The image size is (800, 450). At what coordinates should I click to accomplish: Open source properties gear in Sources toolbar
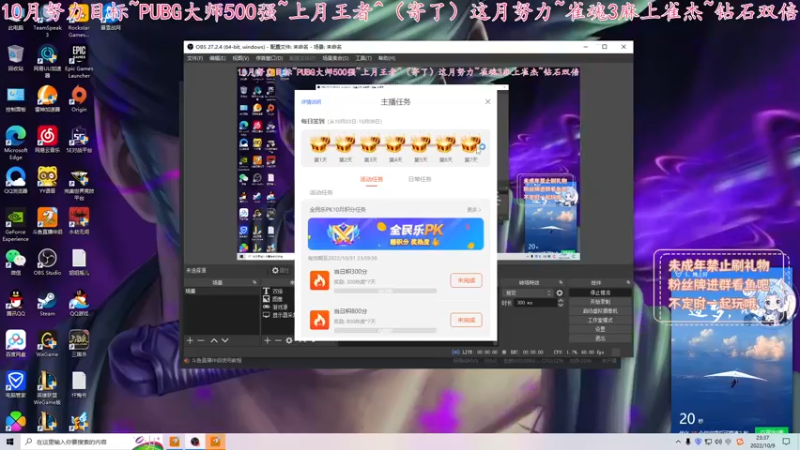click(289, 340)
